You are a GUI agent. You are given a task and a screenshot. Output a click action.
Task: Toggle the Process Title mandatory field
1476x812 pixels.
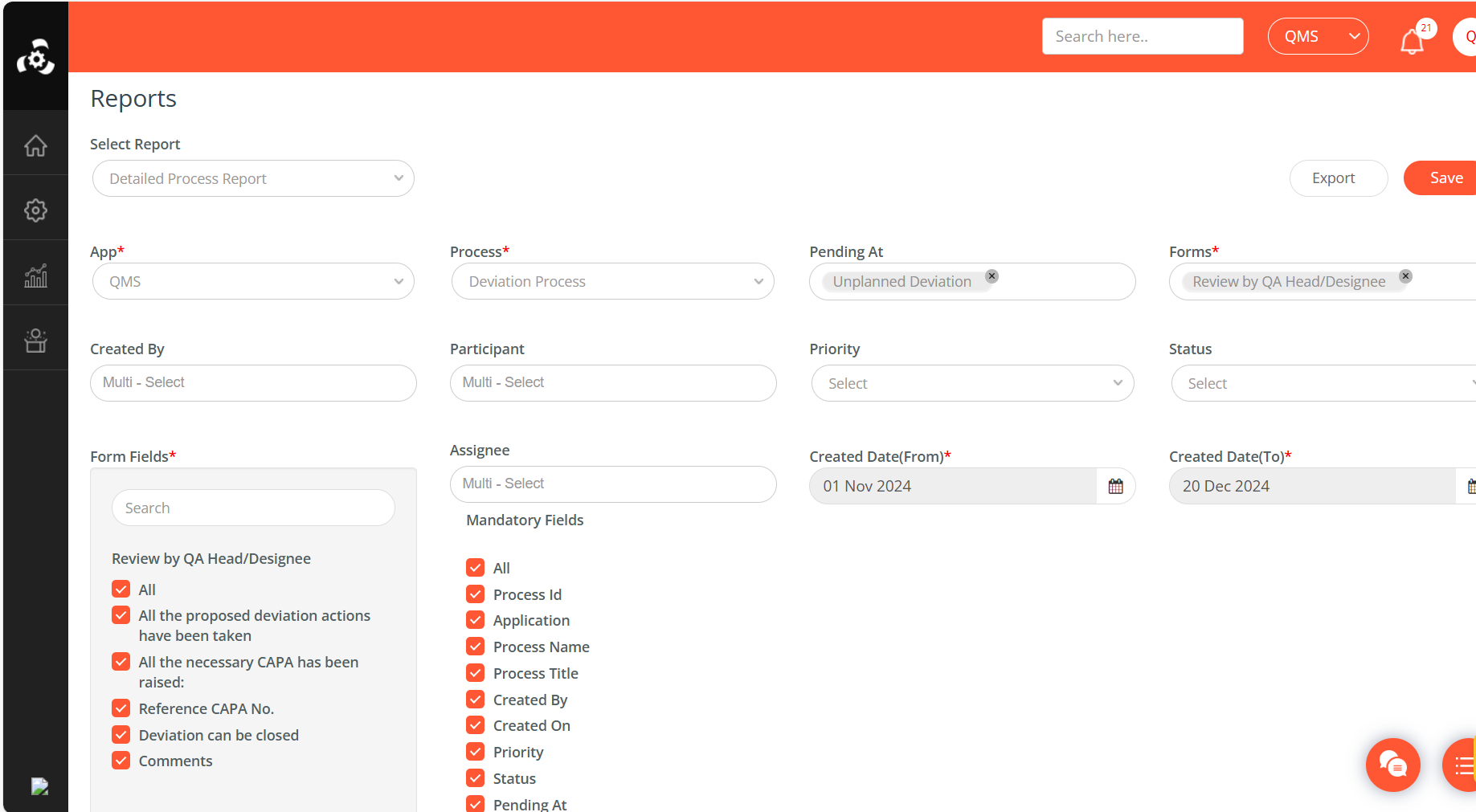point(476,673)
